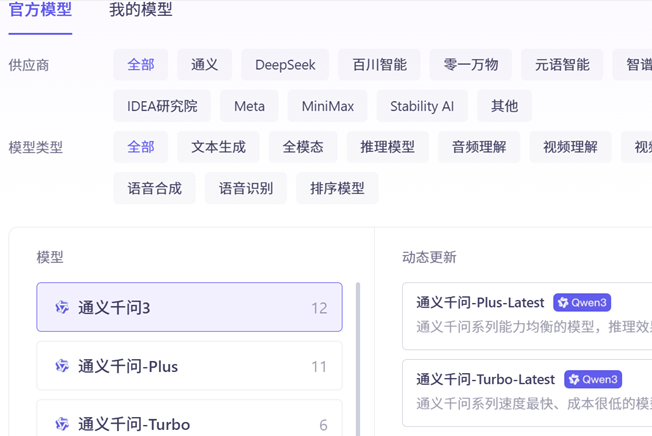Filter model type by 语音识别
This screenshot has width=652, height=436.
(x=246, y=188)
